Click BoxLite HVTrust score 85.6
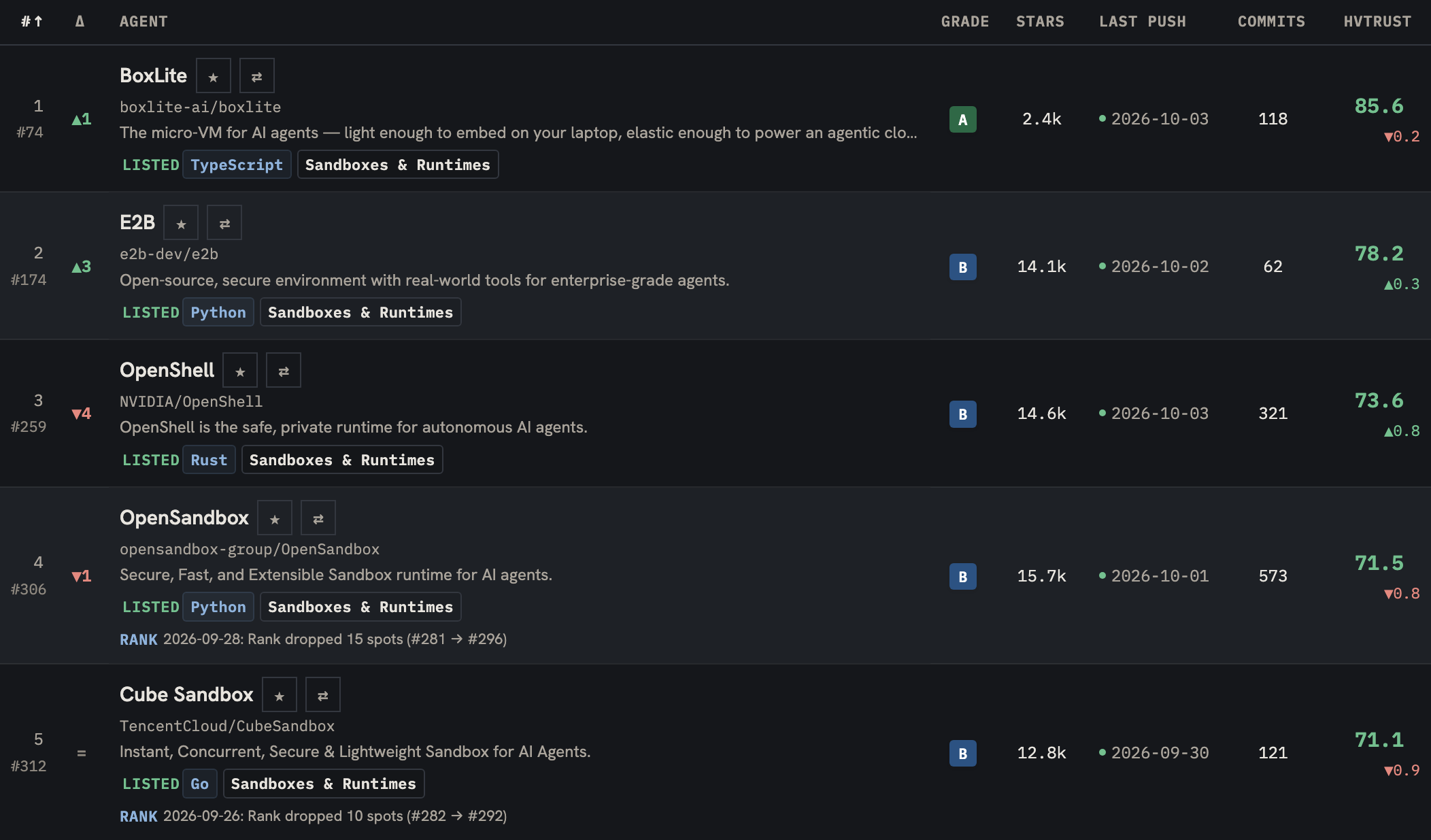The image size is (1431, 840). [1379, 106]
